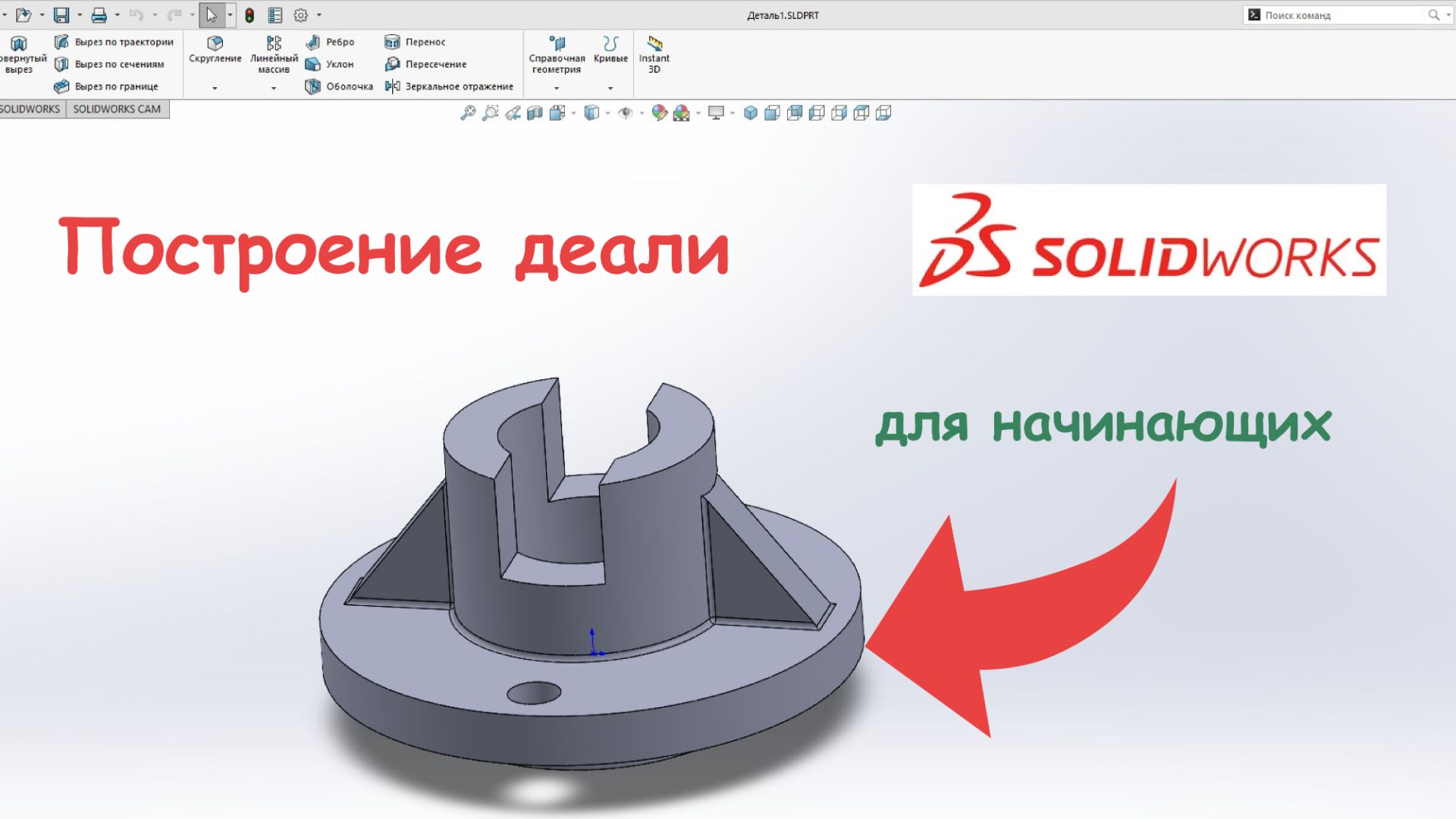Select the Вырез по траектории tool

click(x=114, y=42)
